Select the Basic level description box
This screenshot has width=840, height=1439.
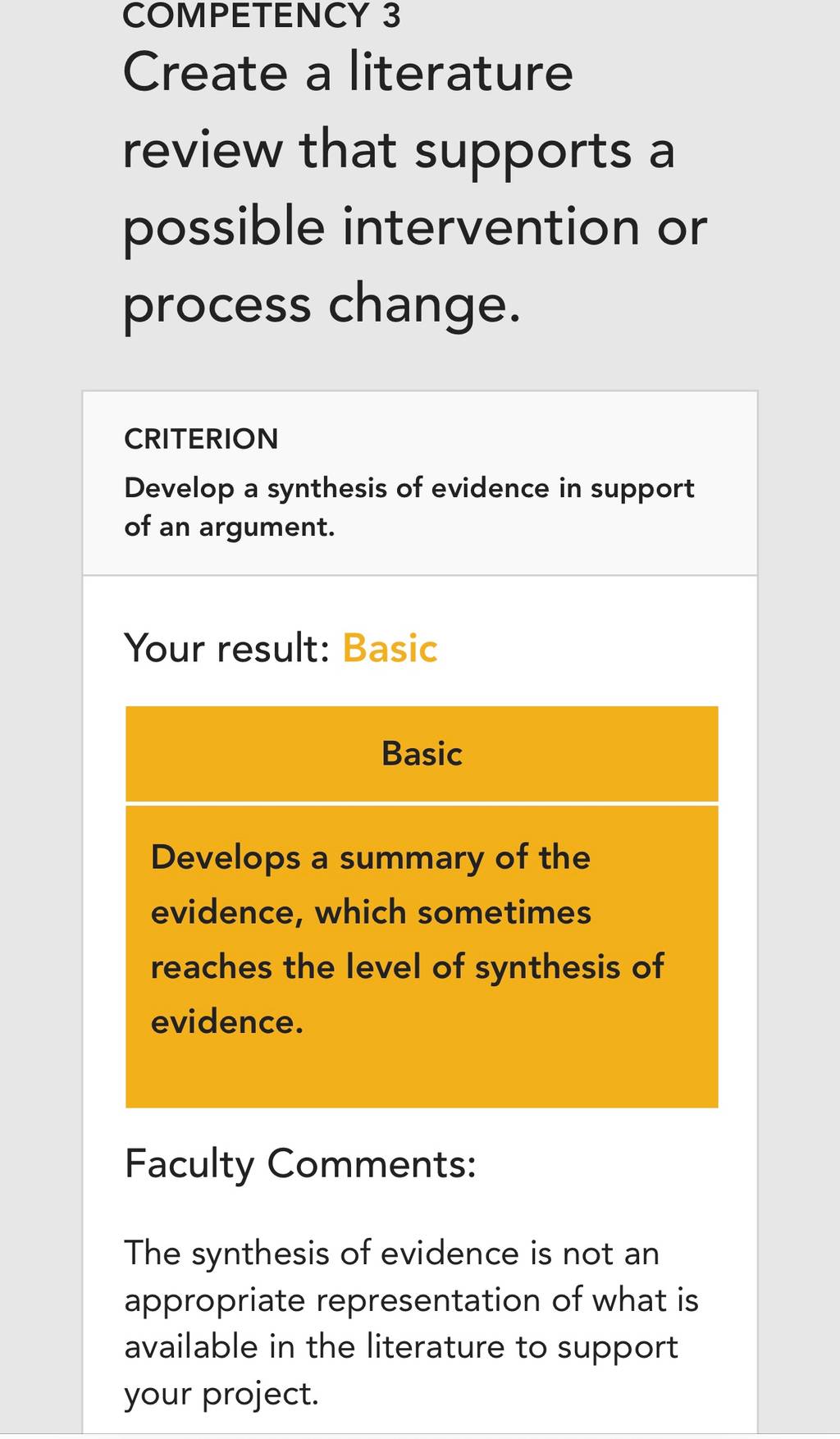click(x=422, y=957)
